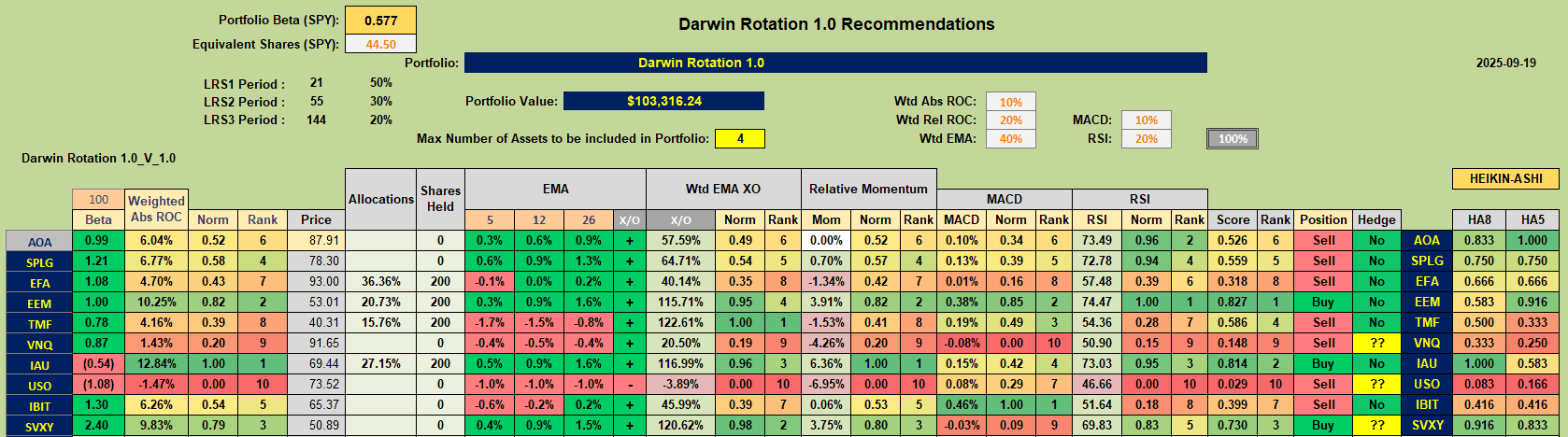Click the date 2025-09-19

tap(1505, 63)
